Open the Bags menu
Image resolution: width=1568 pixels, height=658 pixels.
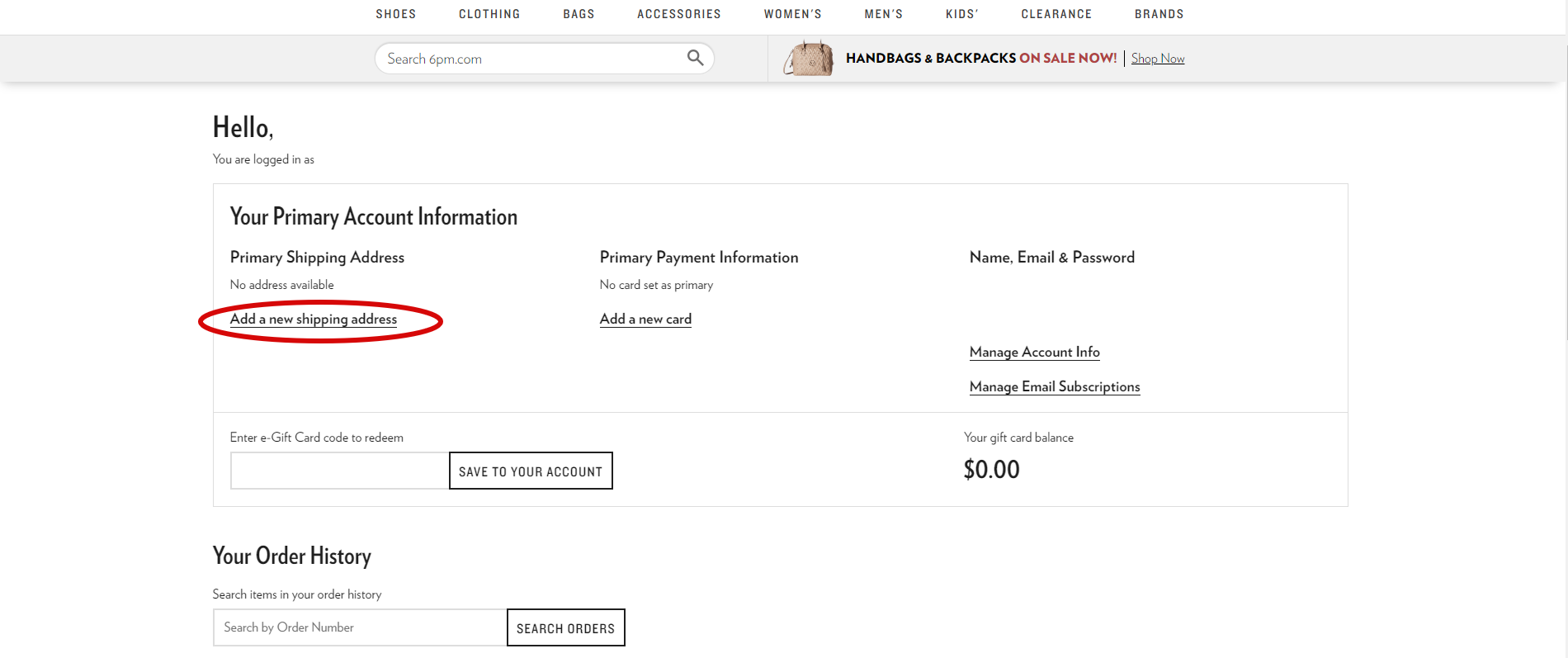click(579, 14)
